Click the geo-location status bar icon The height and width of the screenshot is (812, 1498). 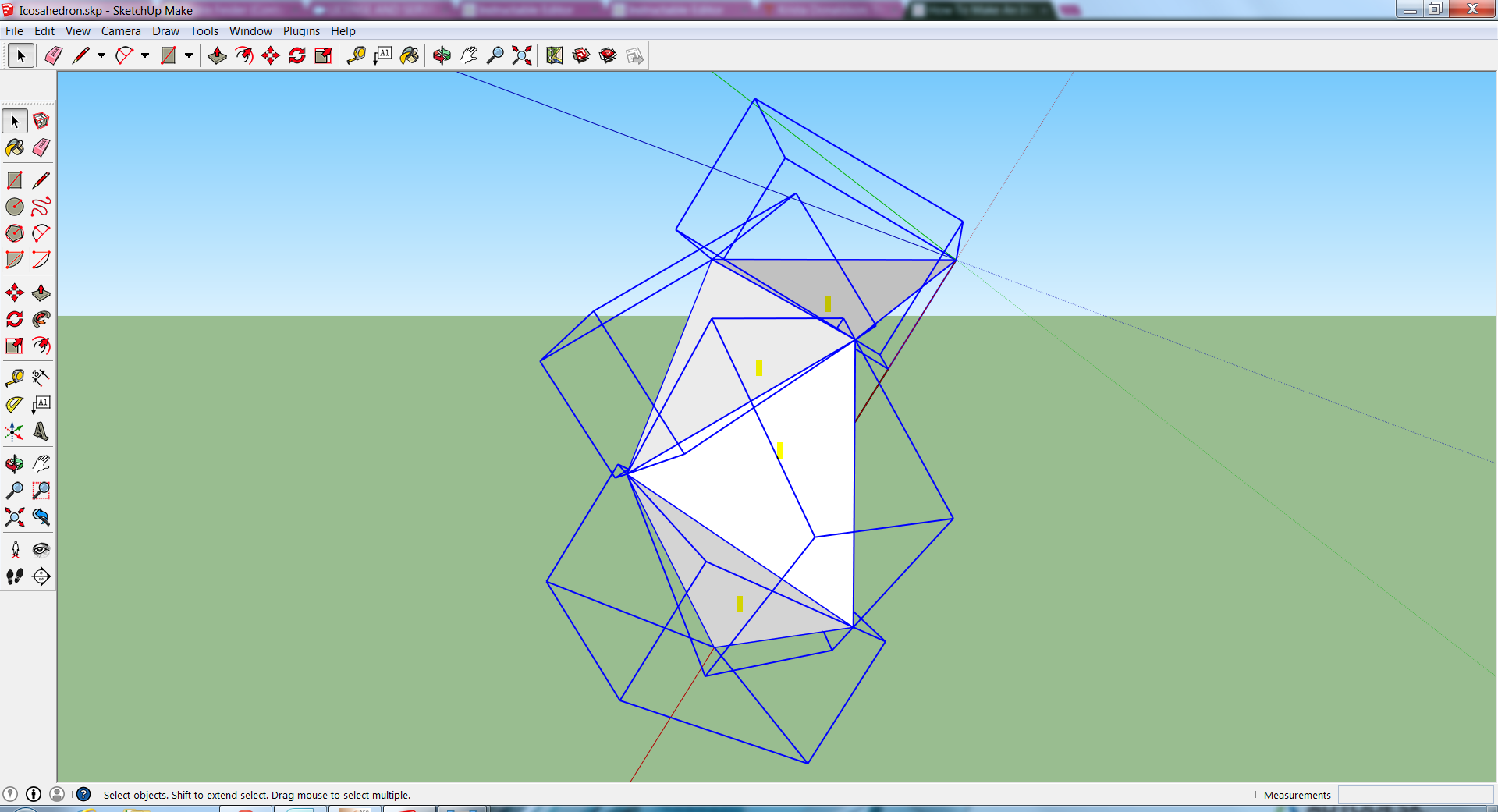click(x=10, y=794)
